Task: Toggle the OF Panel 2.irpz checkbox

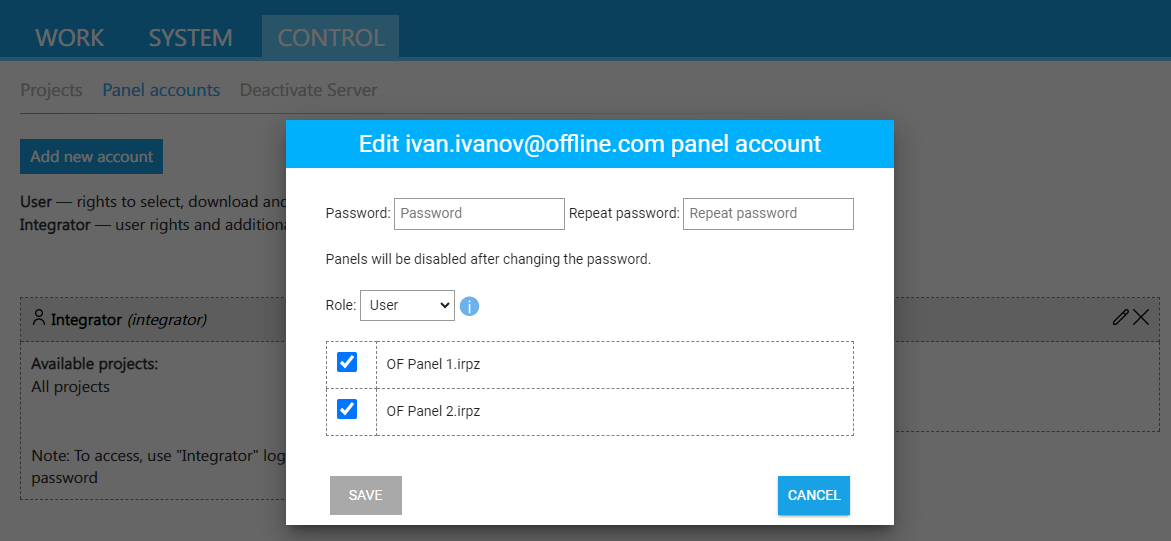Action: [x=347, y=409]
